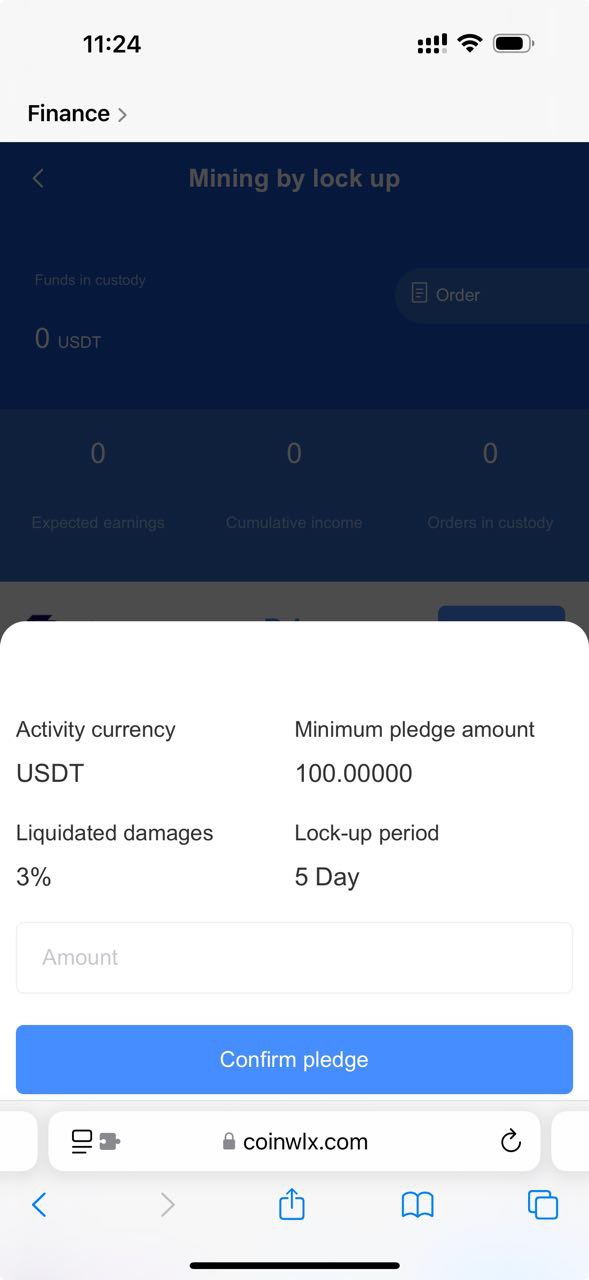Tap the Order document icon

coord(419,294)
